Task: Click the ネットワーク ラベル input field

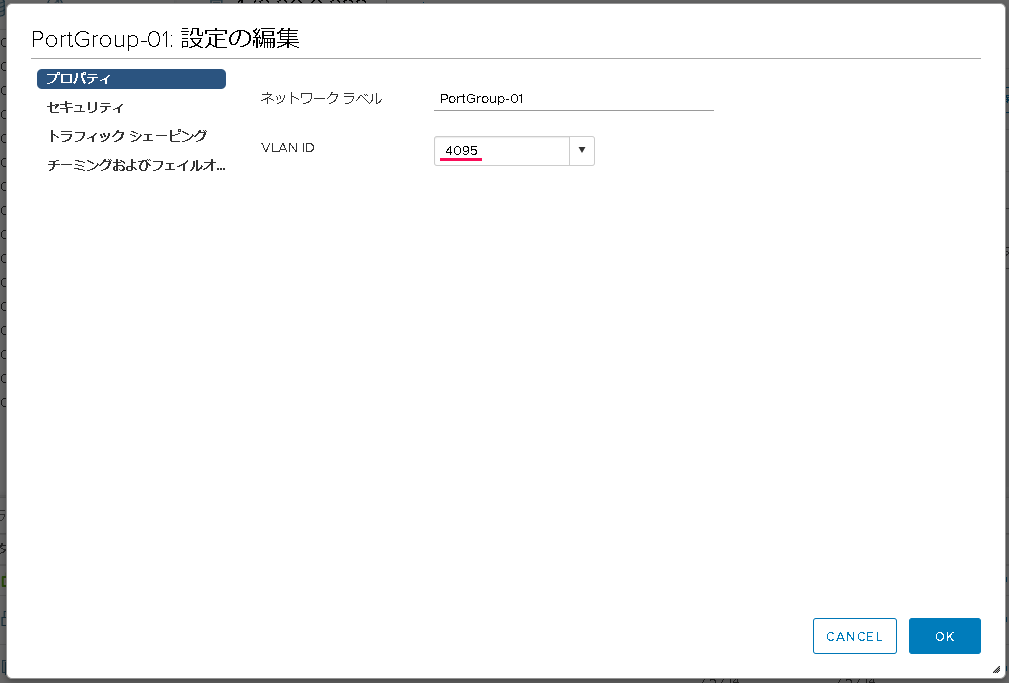Action: [x=573, y=98]
